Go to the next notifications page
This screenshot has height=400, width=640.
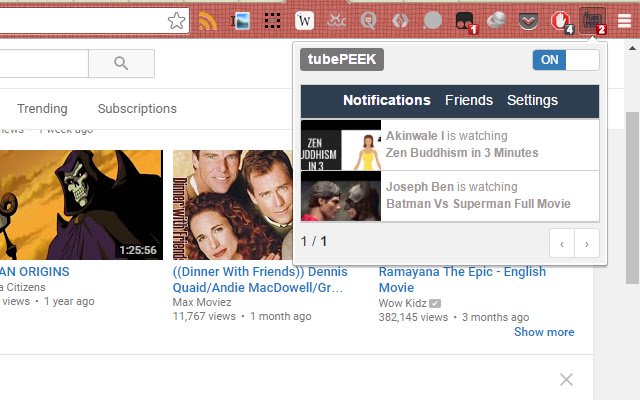[x=587, y=242]
